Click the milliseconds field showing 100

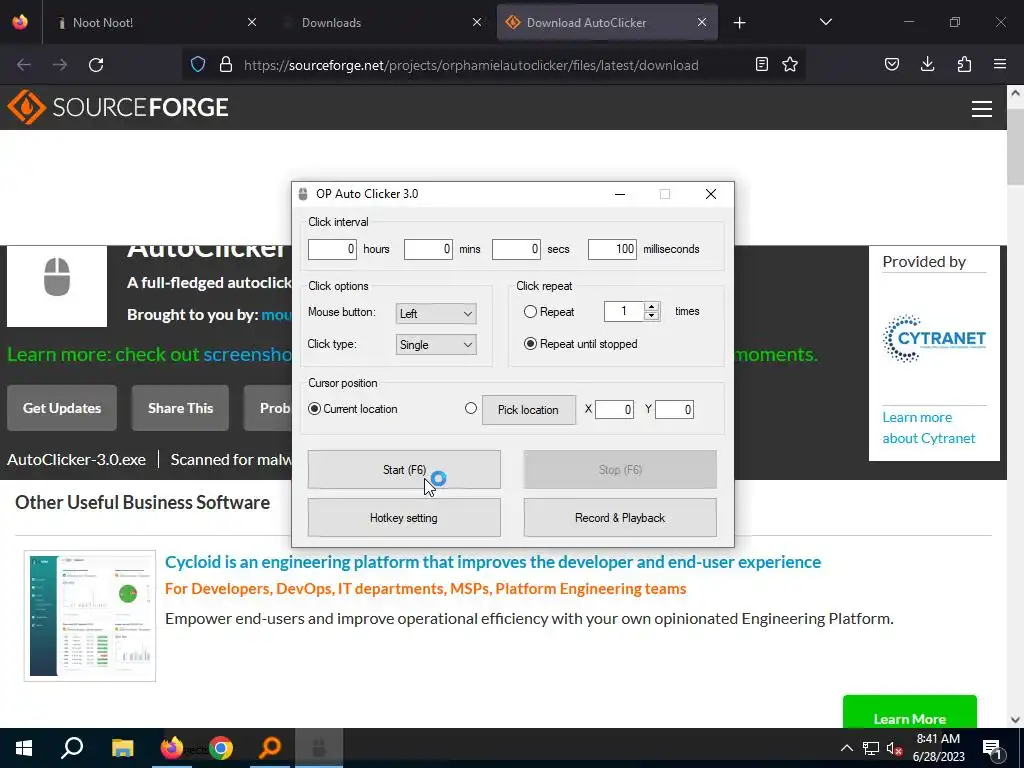tap(612, 249)
